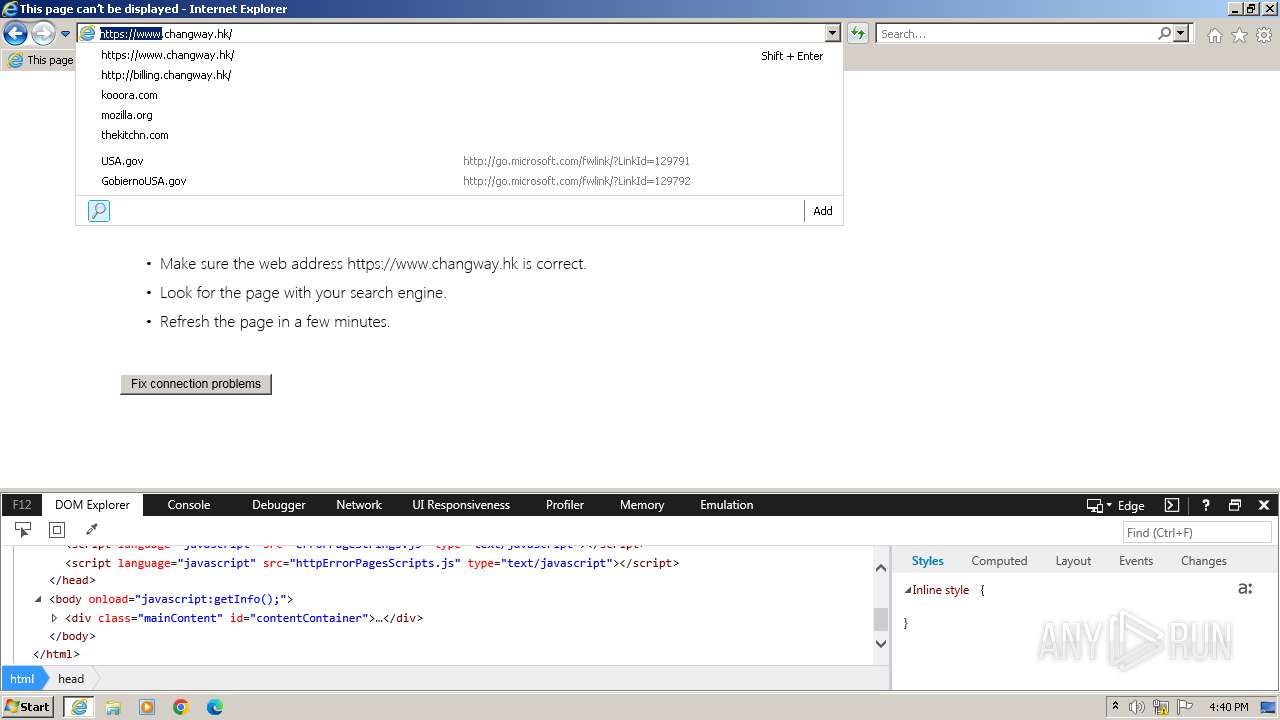Screen dimensions: 1280x720
Task: Switch to the Layout pane tab
Action: click(1073, 561)
